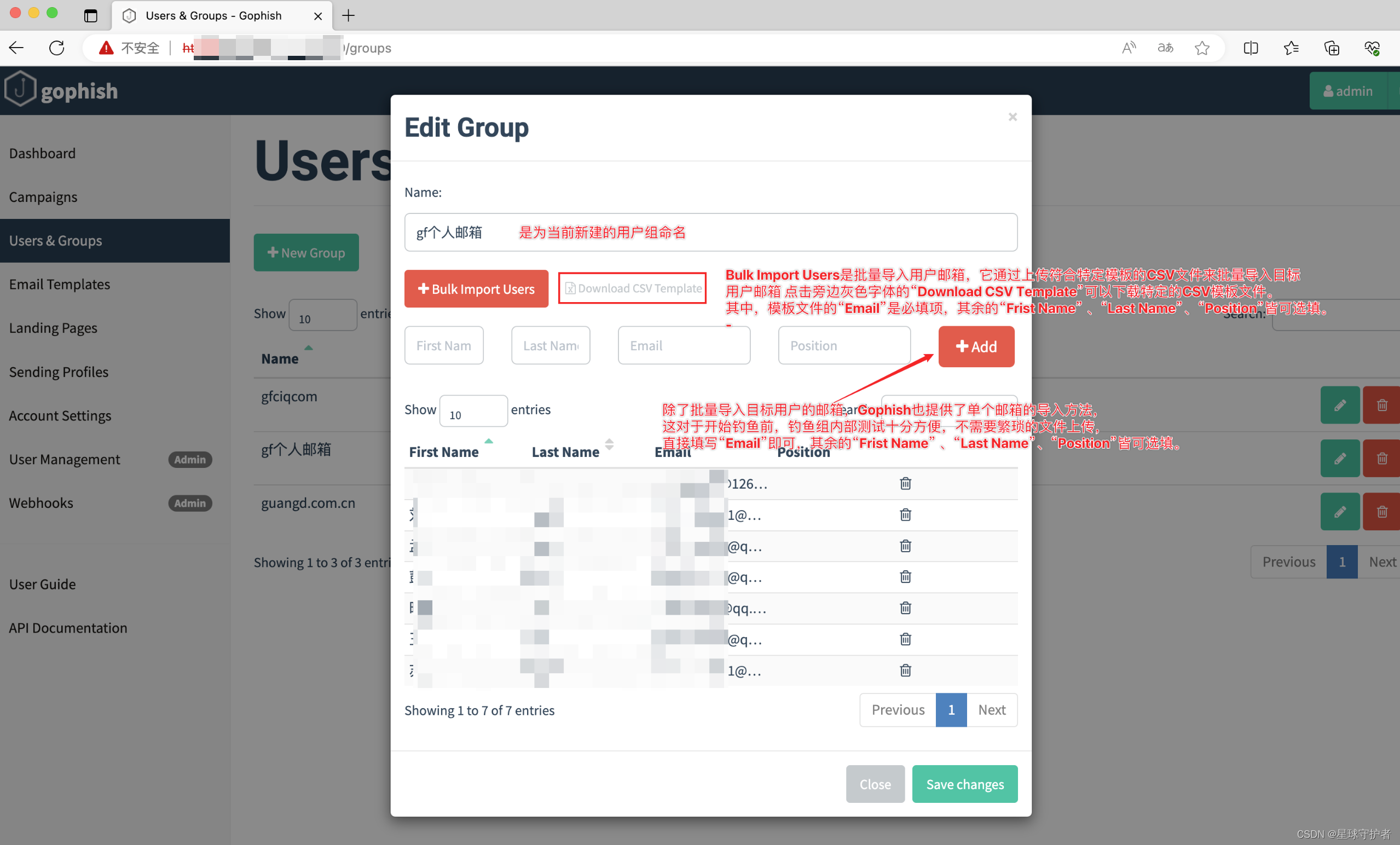Focus the Position input field

(844, 345)
